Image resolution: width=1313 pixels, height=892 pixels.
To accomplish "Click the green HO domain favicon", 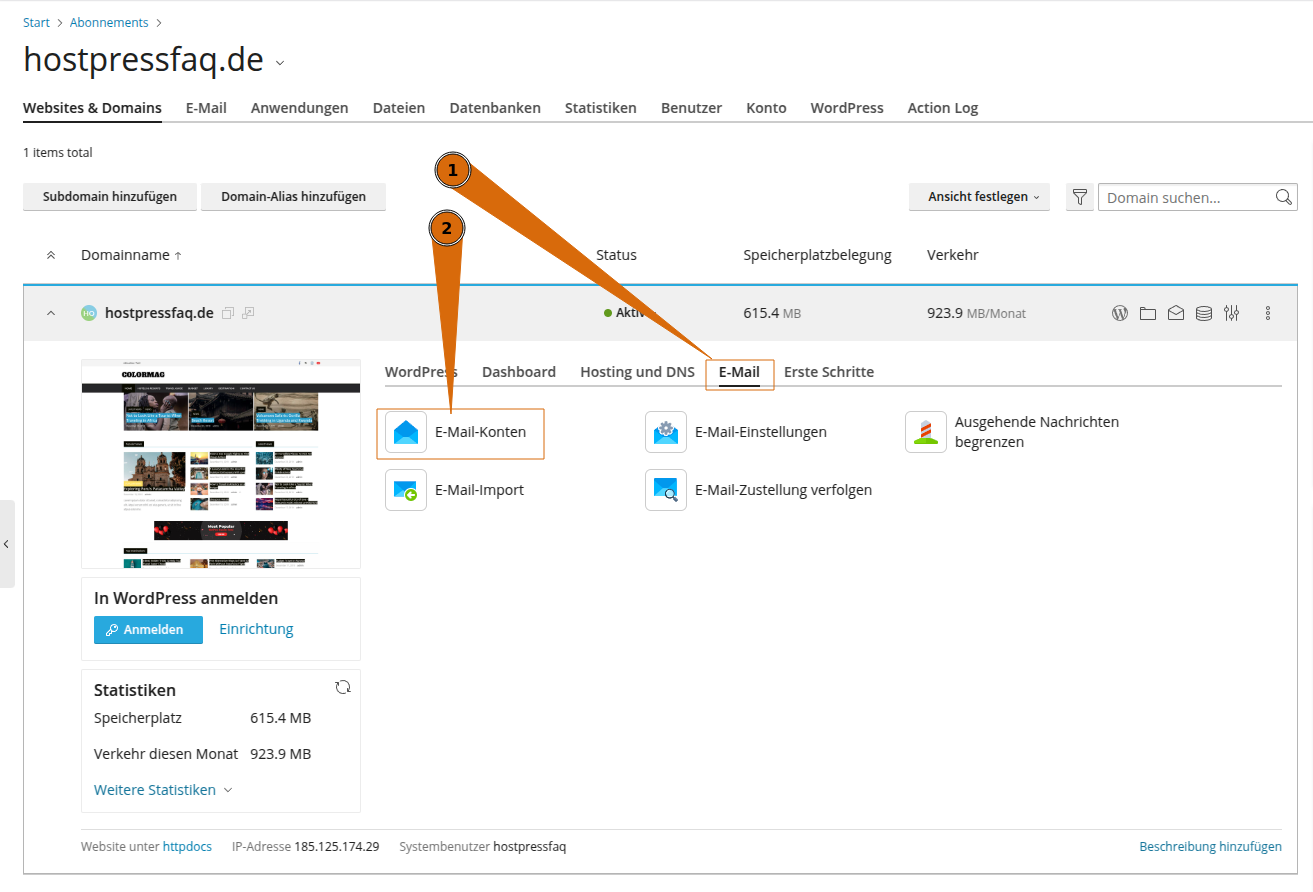I will click(x=89, y=313).
